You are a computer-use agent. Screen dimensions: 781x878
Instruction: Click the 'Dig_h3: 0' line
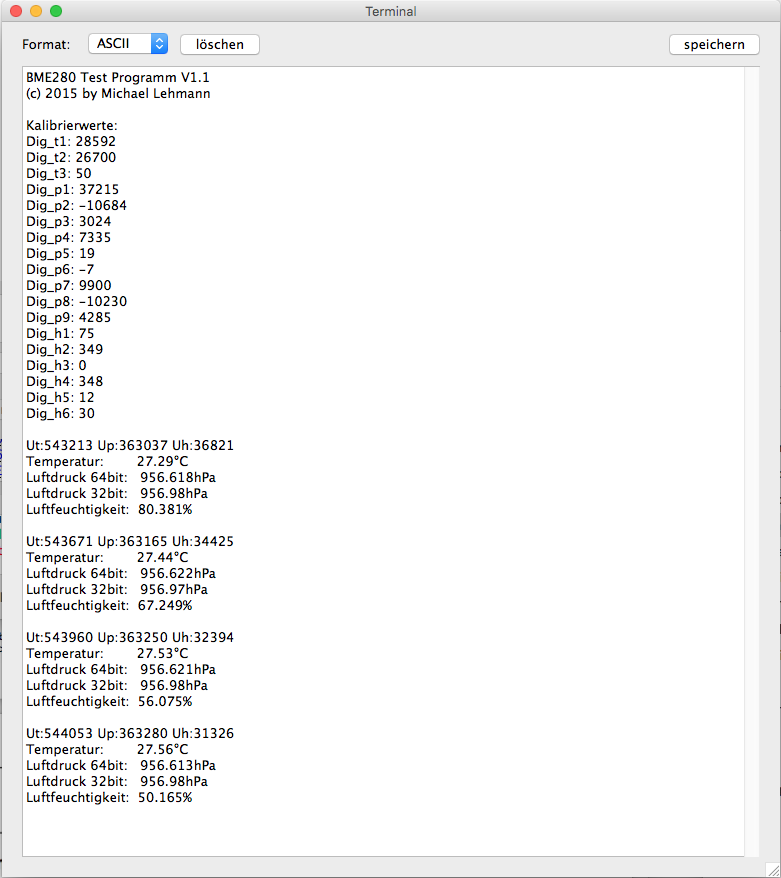click(x=56, y=366)
